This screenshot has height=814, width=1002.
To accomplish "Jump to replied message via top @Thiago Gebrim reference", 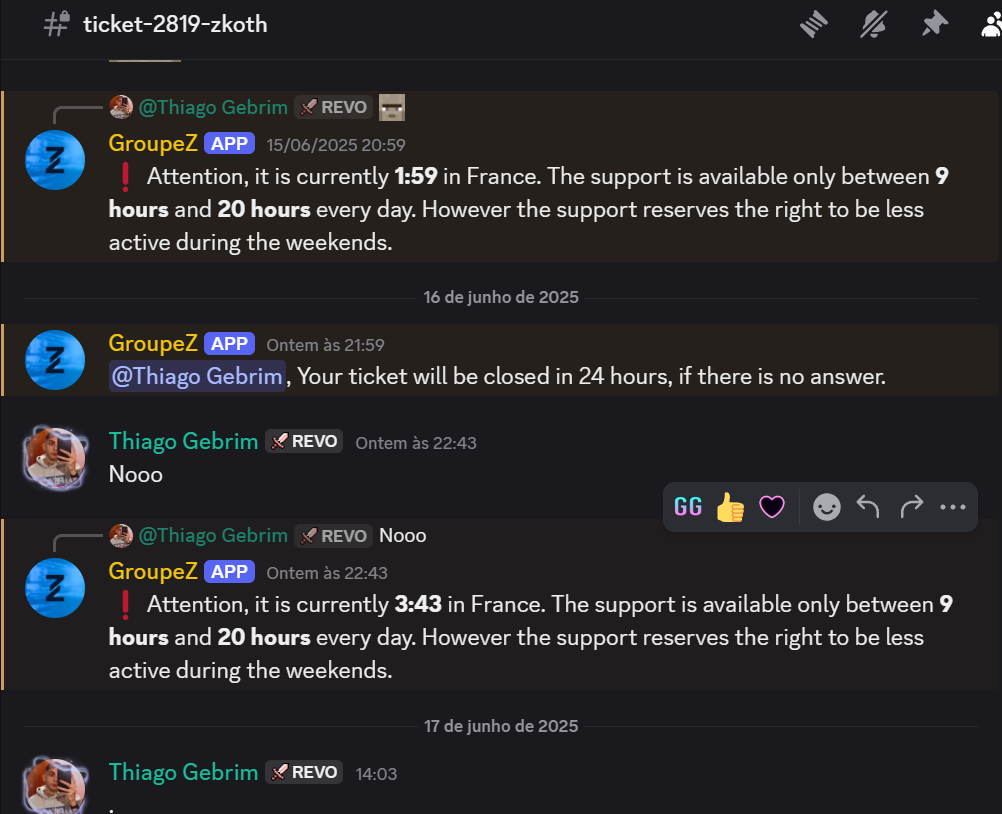I will click(x=213, y=107).
